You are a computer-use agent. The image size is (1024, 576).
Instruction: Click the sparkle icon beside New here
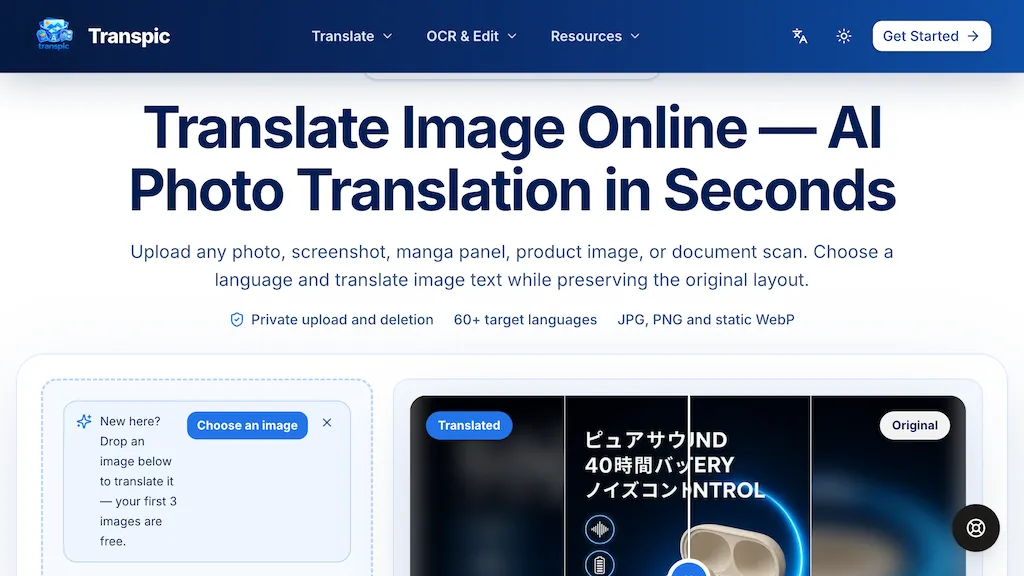84,421
